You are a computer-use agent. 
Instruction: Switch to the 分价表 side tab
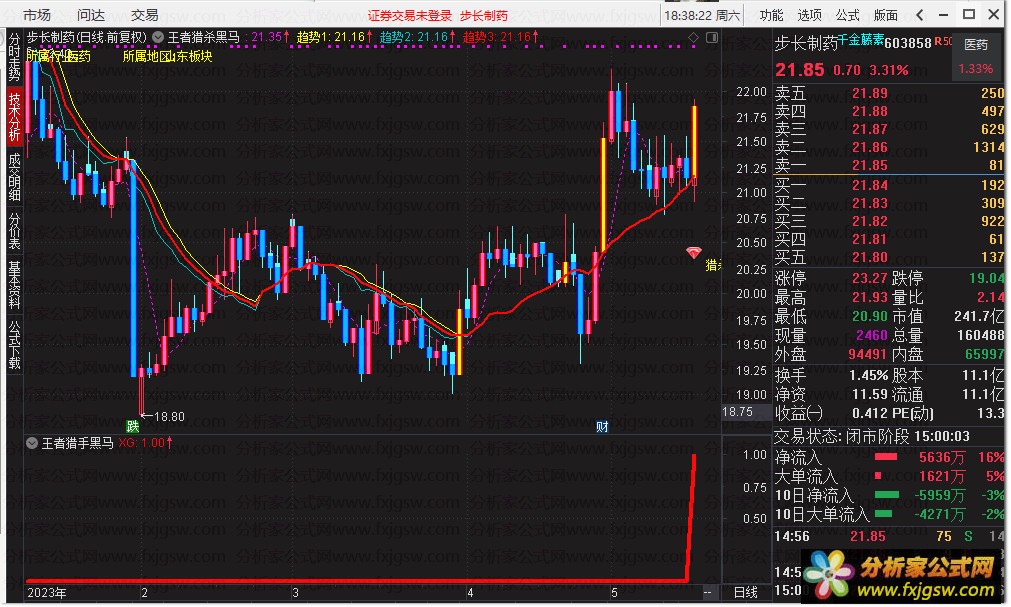[14, 230]
